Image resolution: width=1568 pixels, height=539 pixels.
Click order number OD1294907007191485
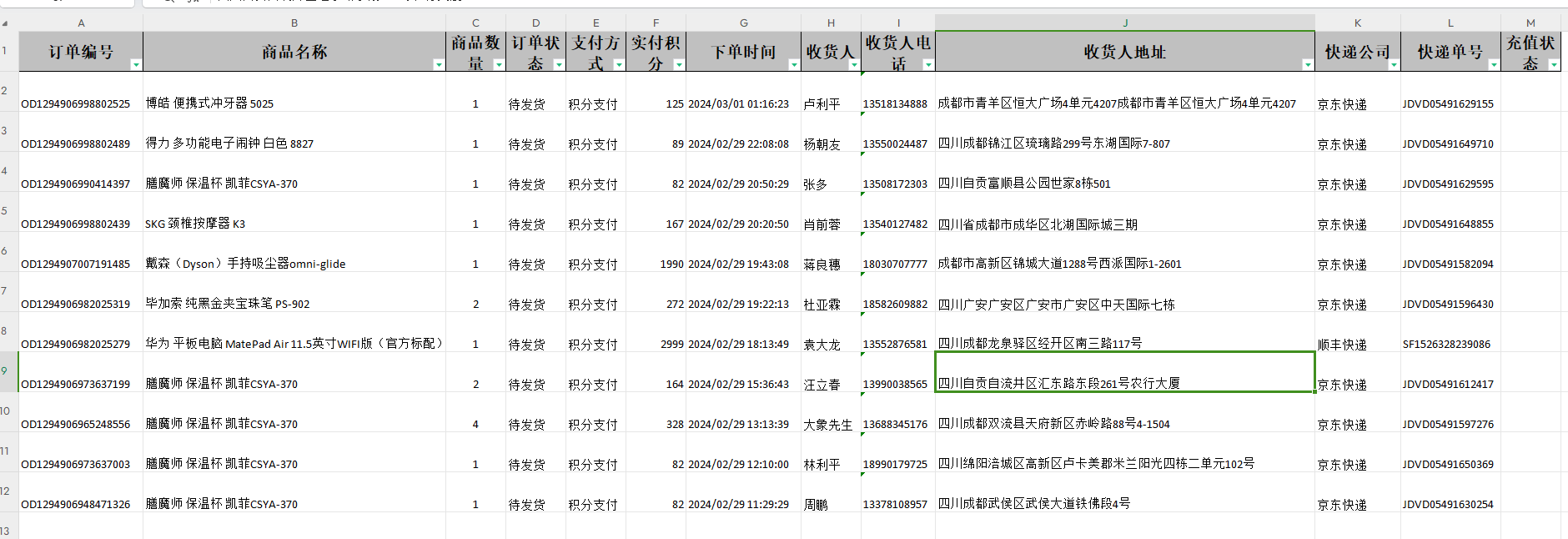click(76, 264)
